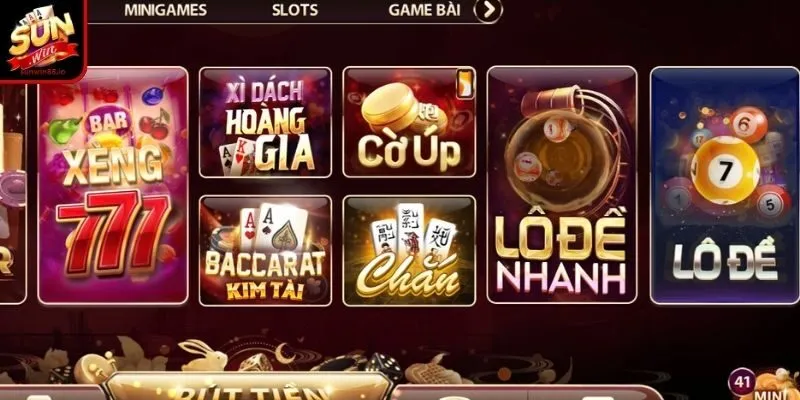Click the phone icon on Cờ Úp tile
The width and height of the screenshot is (800, 400).
tap(465, 84)
